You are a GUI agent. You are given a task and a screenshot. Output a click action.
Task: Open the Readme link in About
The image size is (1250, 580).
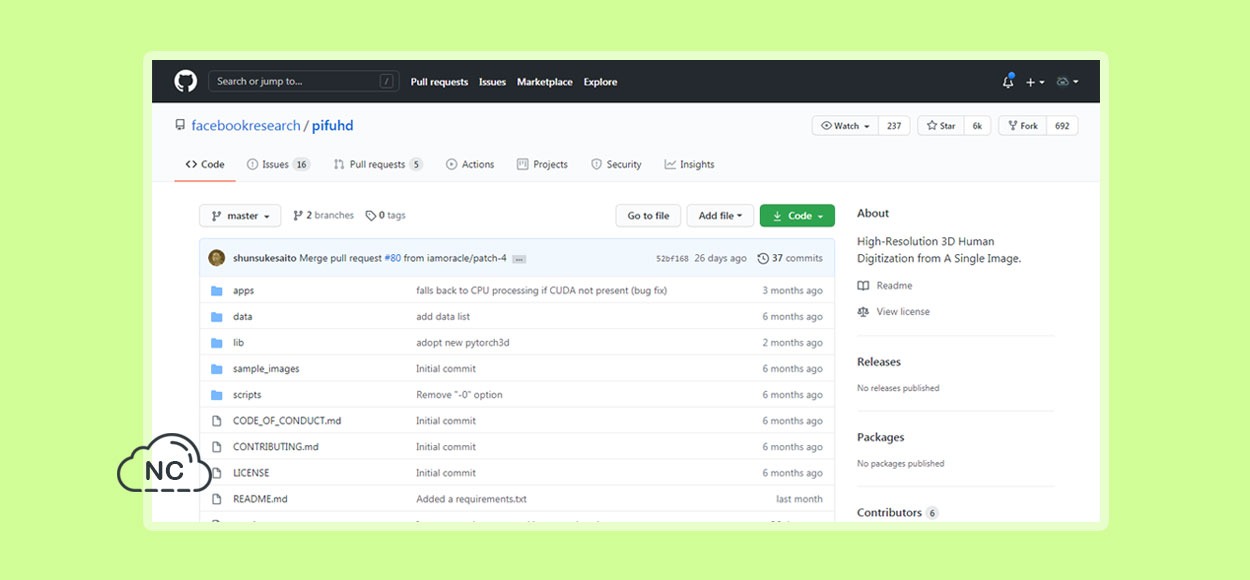pos(885,286)
